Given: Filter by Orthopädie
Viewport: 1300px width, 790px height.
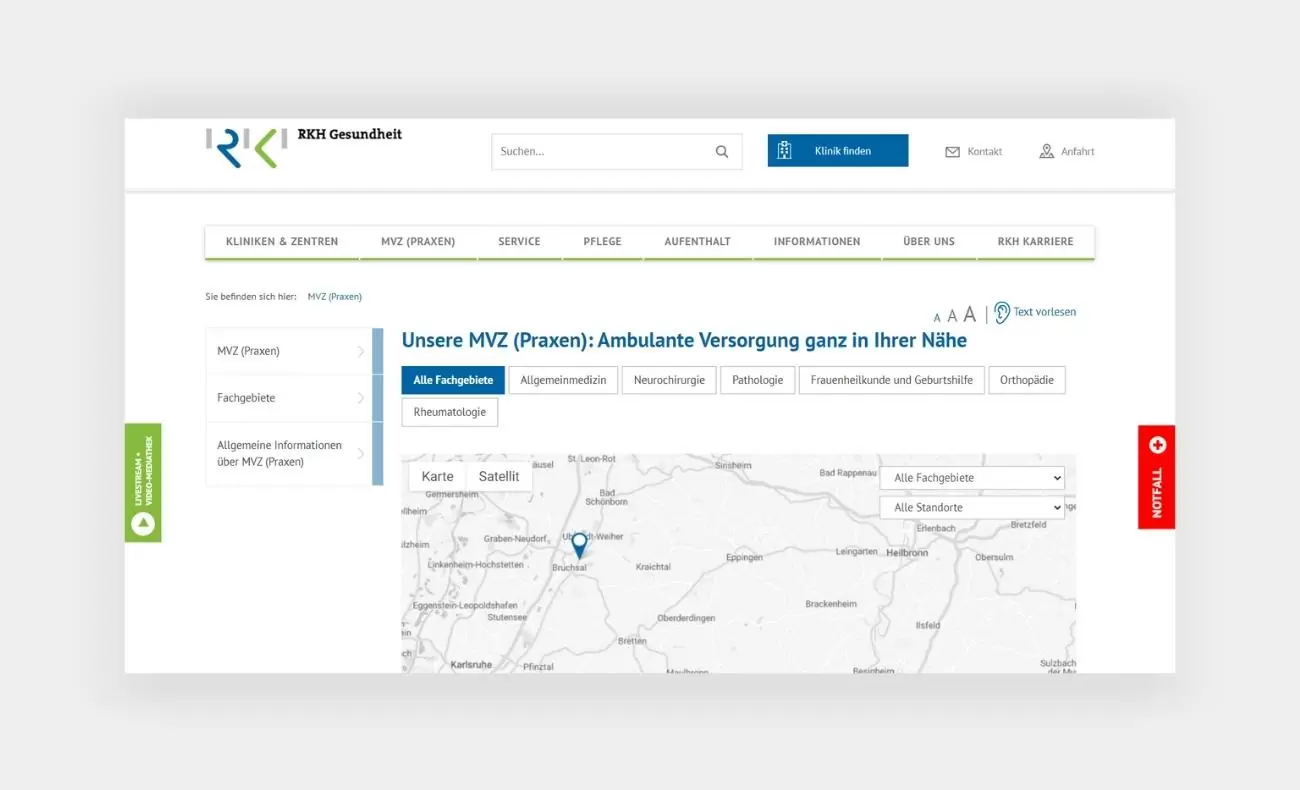Looking at the screenshot, I should click(1027, 380).
